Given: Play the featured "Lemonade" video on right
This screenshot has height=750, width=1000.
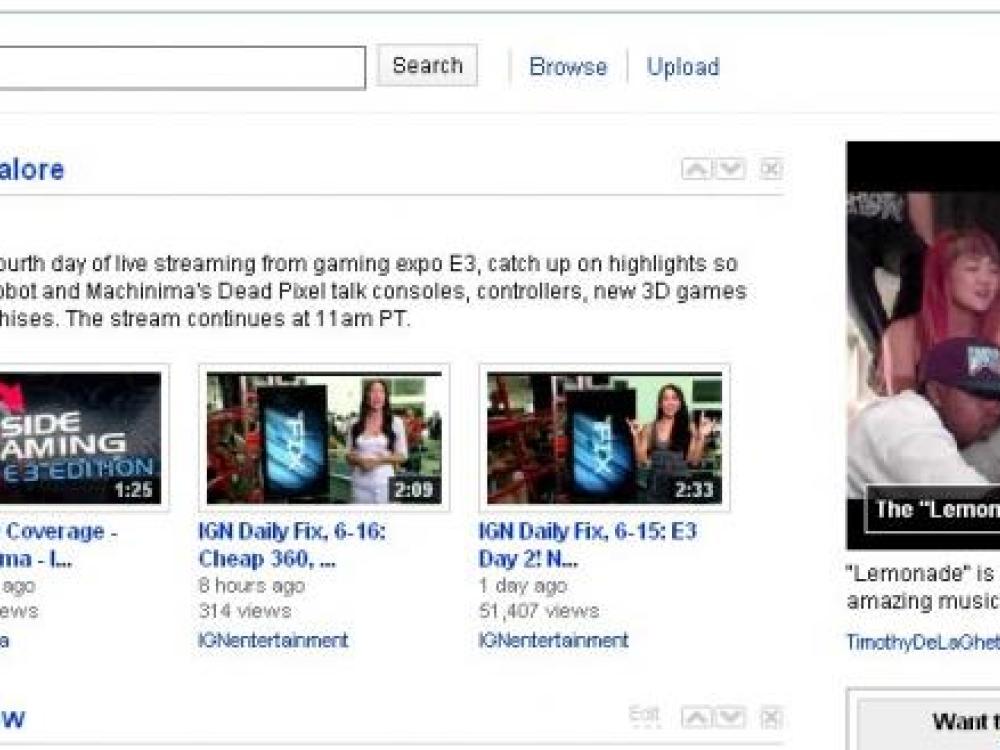Looking at the screenshot, I should [x=923, y=345].
